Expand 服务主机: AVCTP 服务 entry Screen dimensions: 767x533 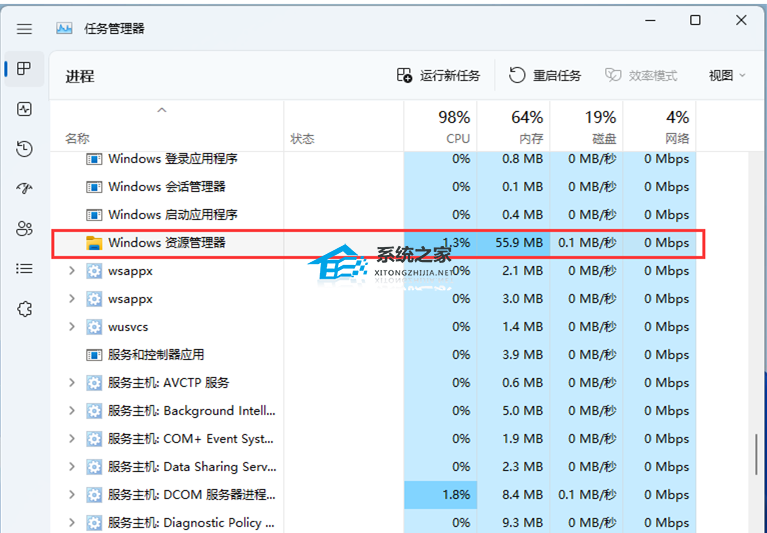pyautogui.click(x=71, y=383)
